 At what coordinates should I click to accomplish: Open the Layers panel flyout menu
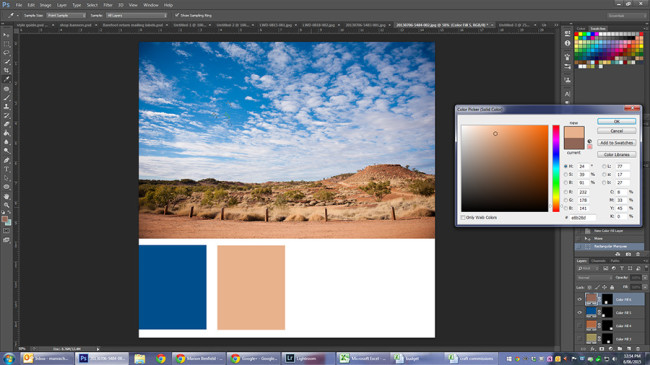[x=645, y=261]
